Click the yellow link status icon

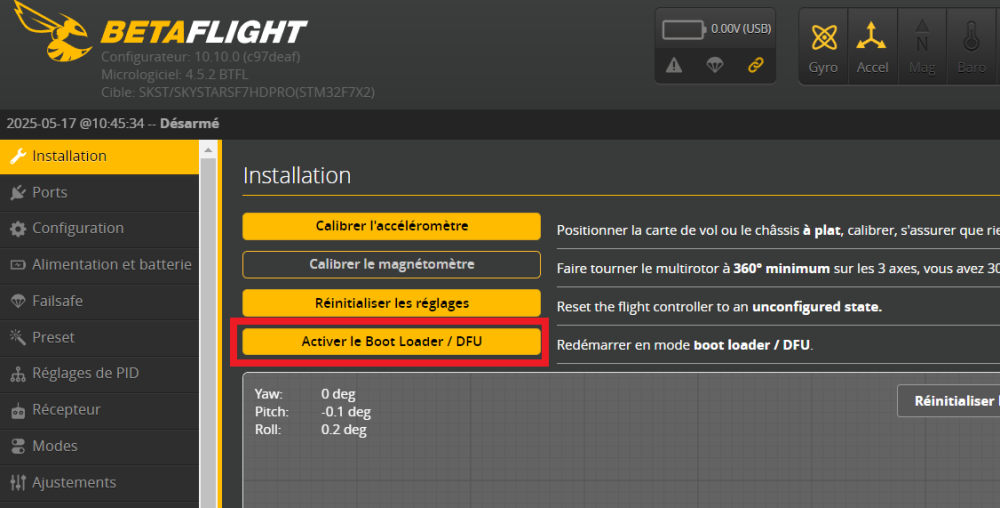(x=756, y=65)
